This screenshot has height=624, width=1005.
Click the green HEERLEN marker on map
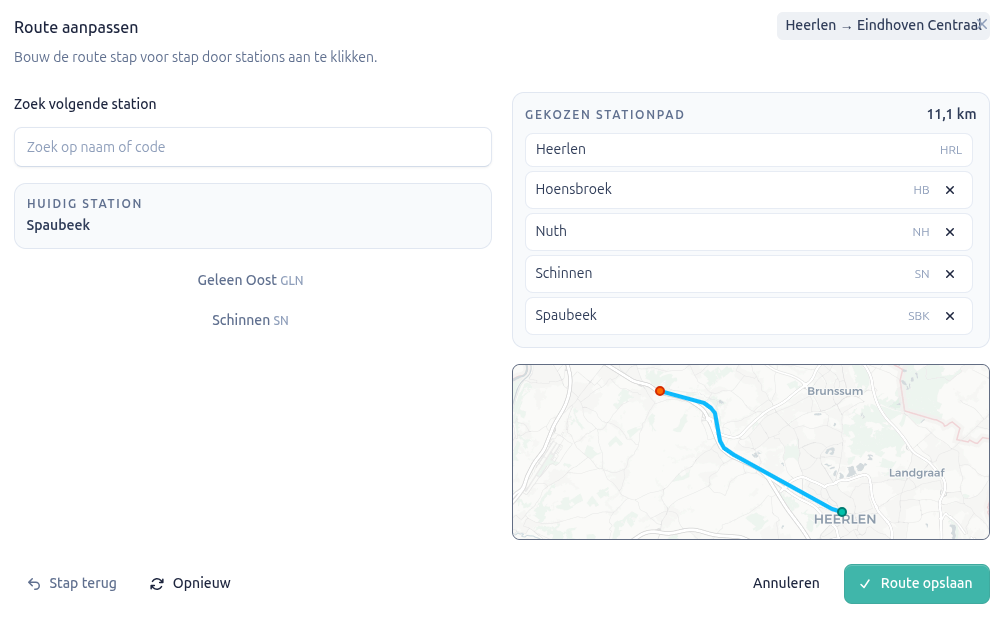pyautogui.click(x=843, y=511)
